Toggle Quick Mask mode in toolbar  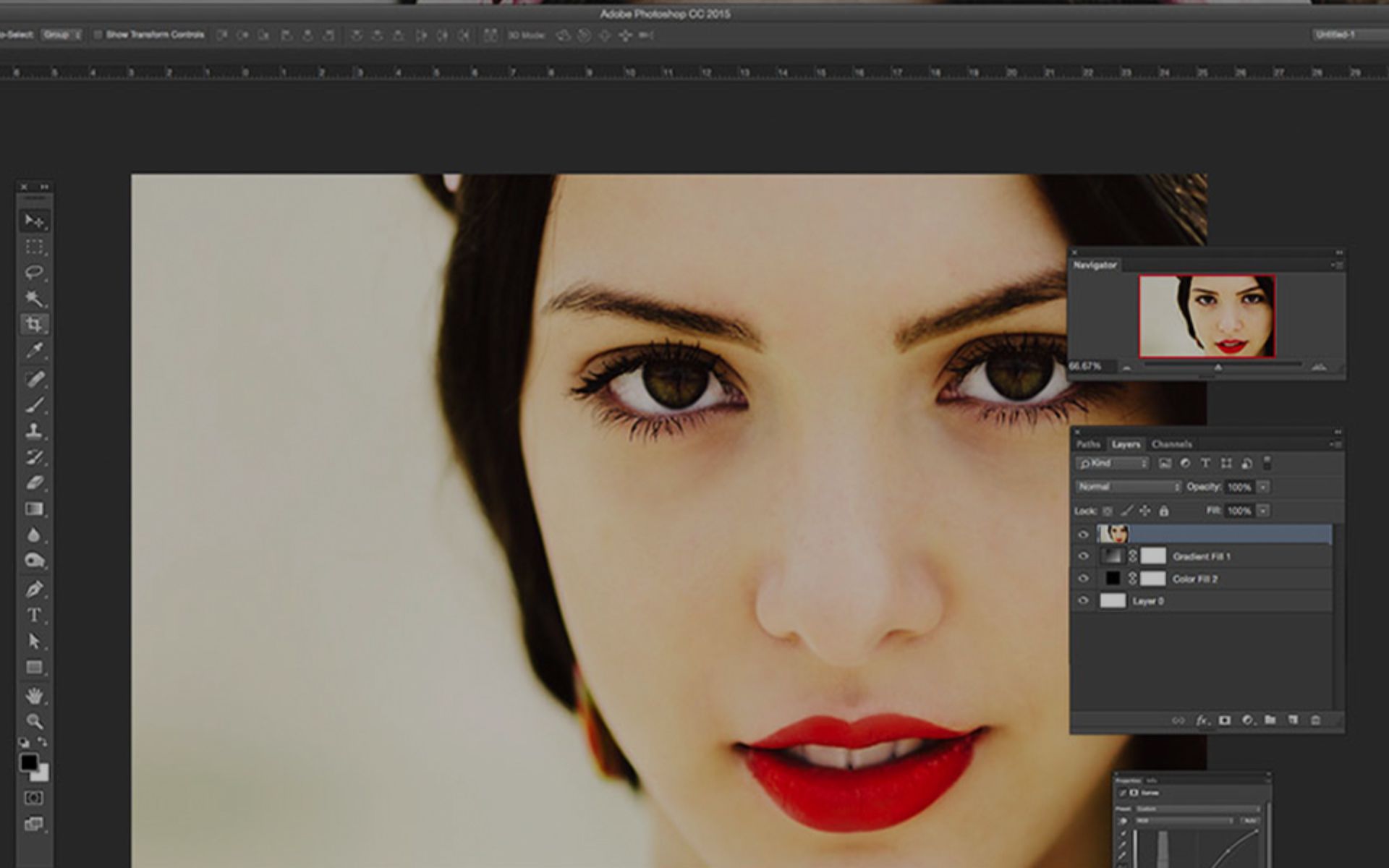tap(34, 798)
